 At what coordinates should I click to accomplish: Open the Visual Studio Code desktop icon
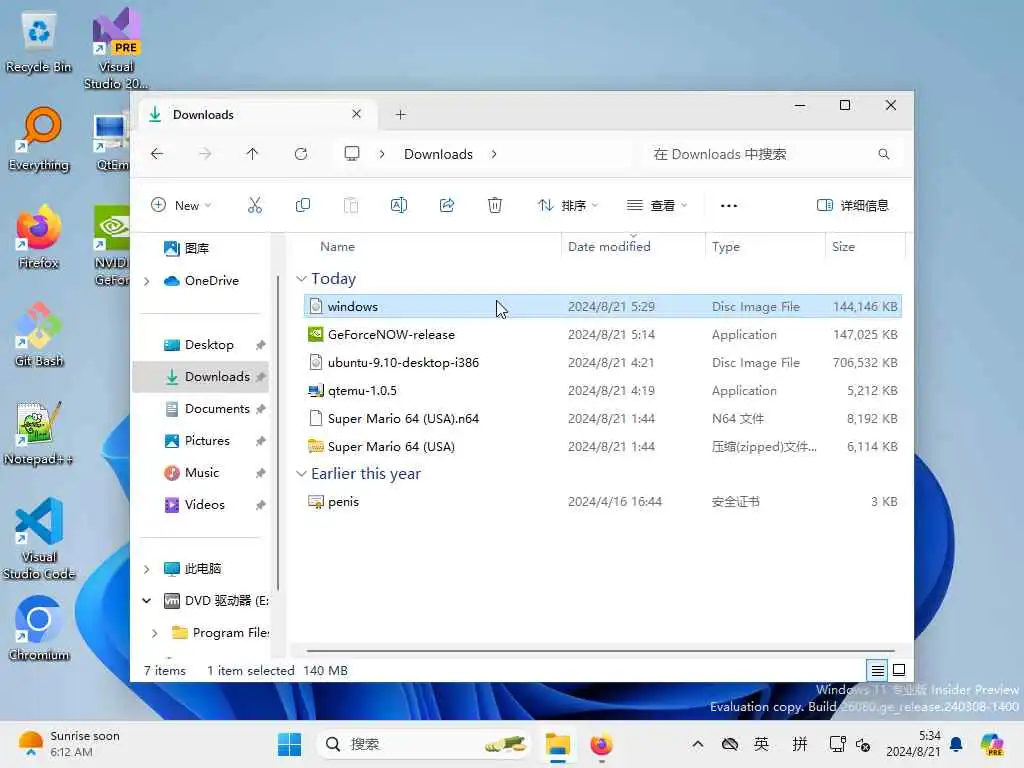point(39,539)
